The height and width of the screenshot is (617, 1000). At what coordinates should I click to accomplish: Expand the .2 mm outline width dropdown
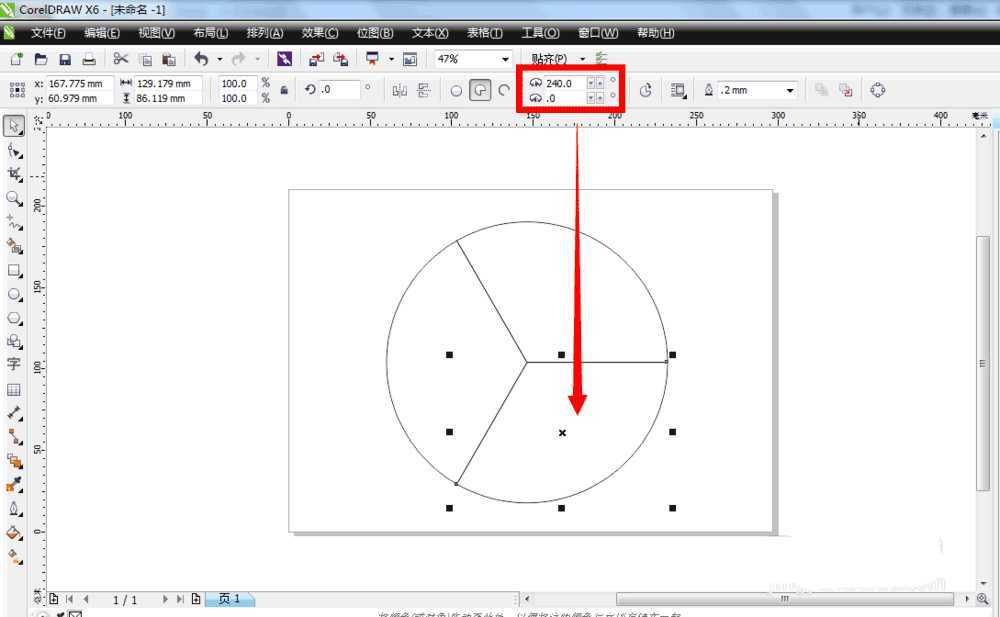pyautogui.click(x=790, y=90)
